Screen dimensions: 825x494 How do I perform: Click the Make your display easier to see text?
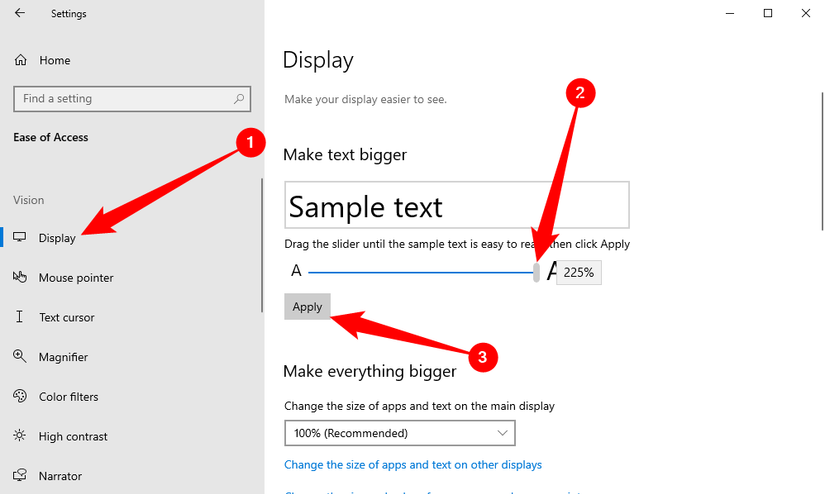point(366,99)
